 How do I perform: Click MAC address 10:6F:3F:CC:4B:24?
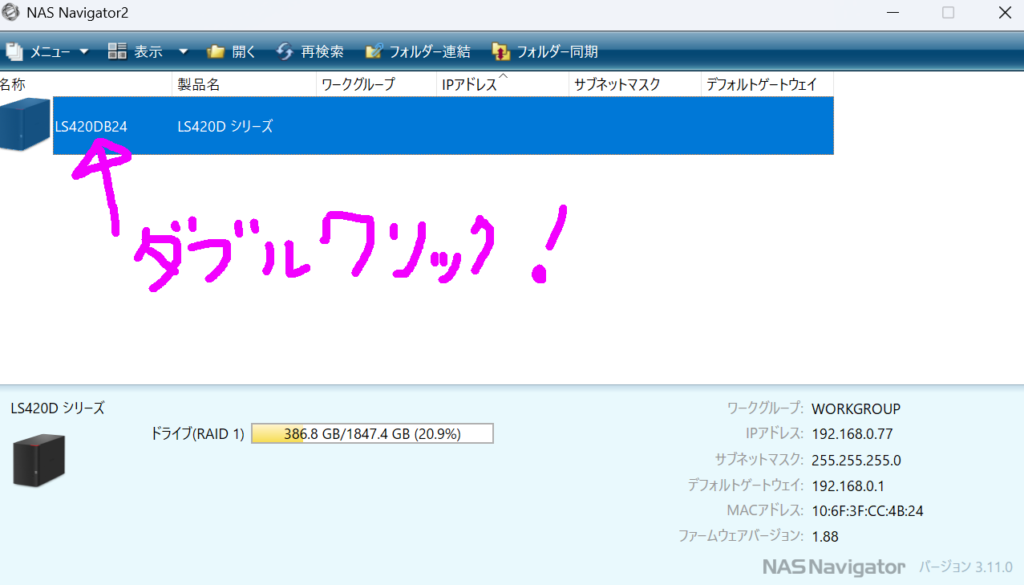tap(867, 511)
